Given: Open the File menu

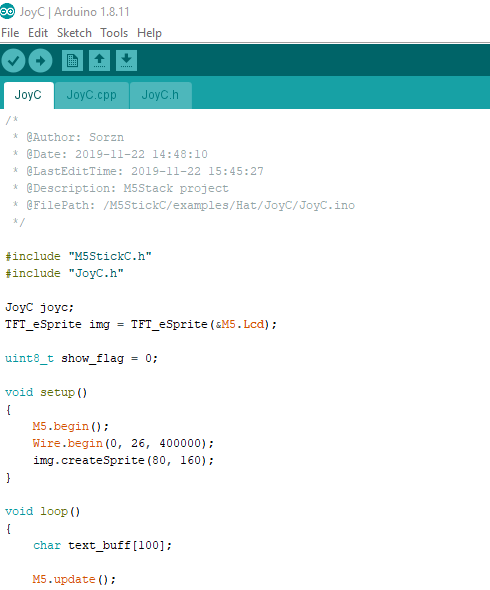Looking at the screenshot, I should (10, 33).
